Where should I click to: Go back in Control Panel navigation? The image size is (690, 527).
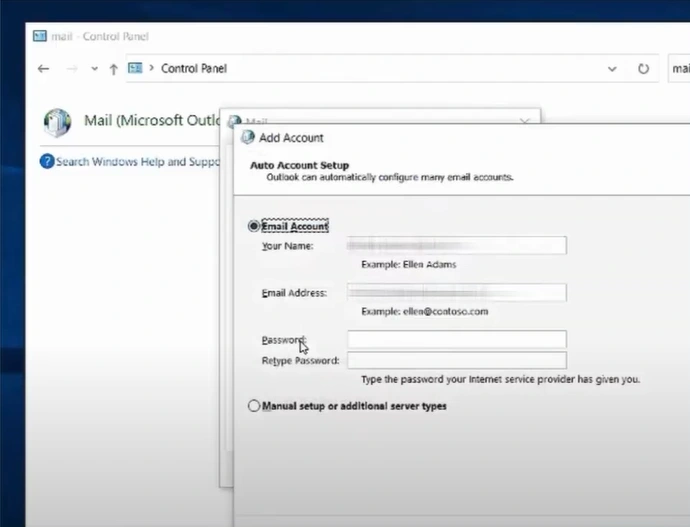tap(43, 69)
